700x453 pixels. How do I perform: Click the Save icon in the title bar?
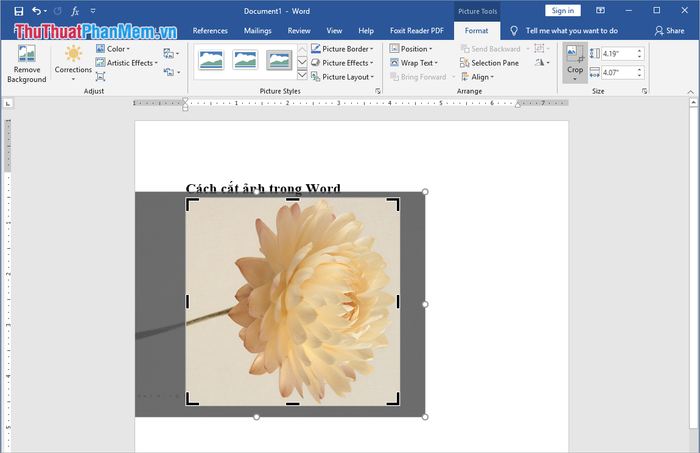pos(18,11)
